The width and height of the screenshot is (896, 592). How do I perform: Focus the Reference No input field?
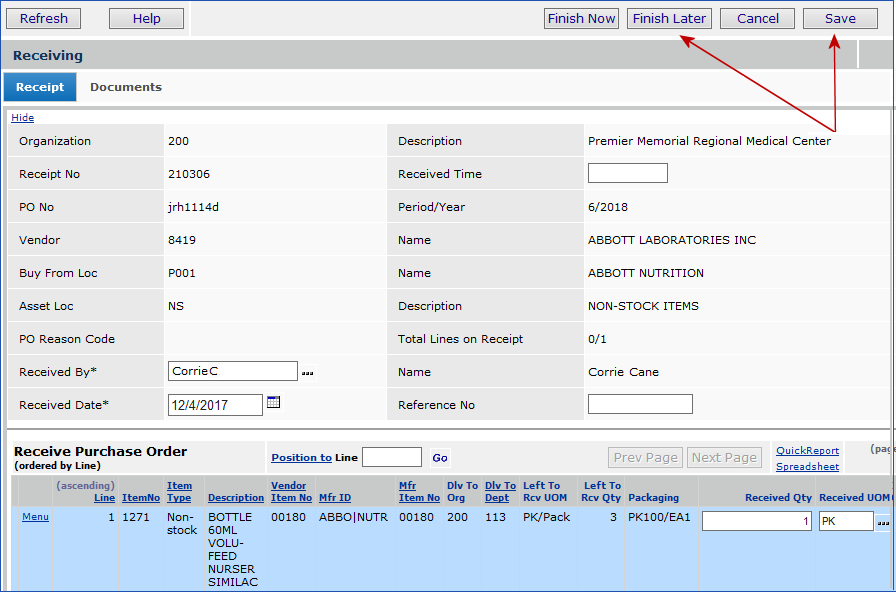[x=640, y=404]
